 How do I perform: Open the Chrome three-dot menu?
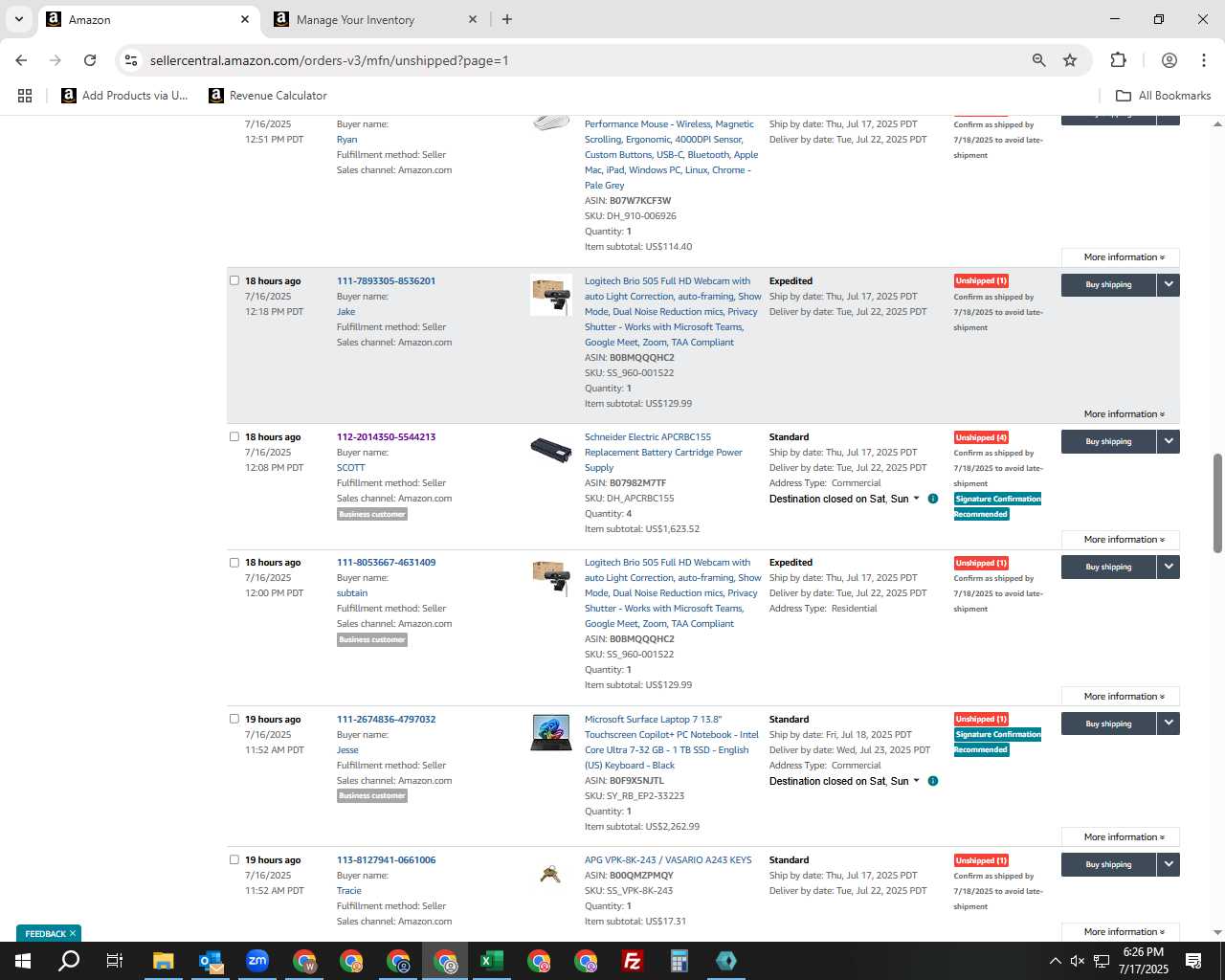pyautogui.click(x=1203, y=60)
